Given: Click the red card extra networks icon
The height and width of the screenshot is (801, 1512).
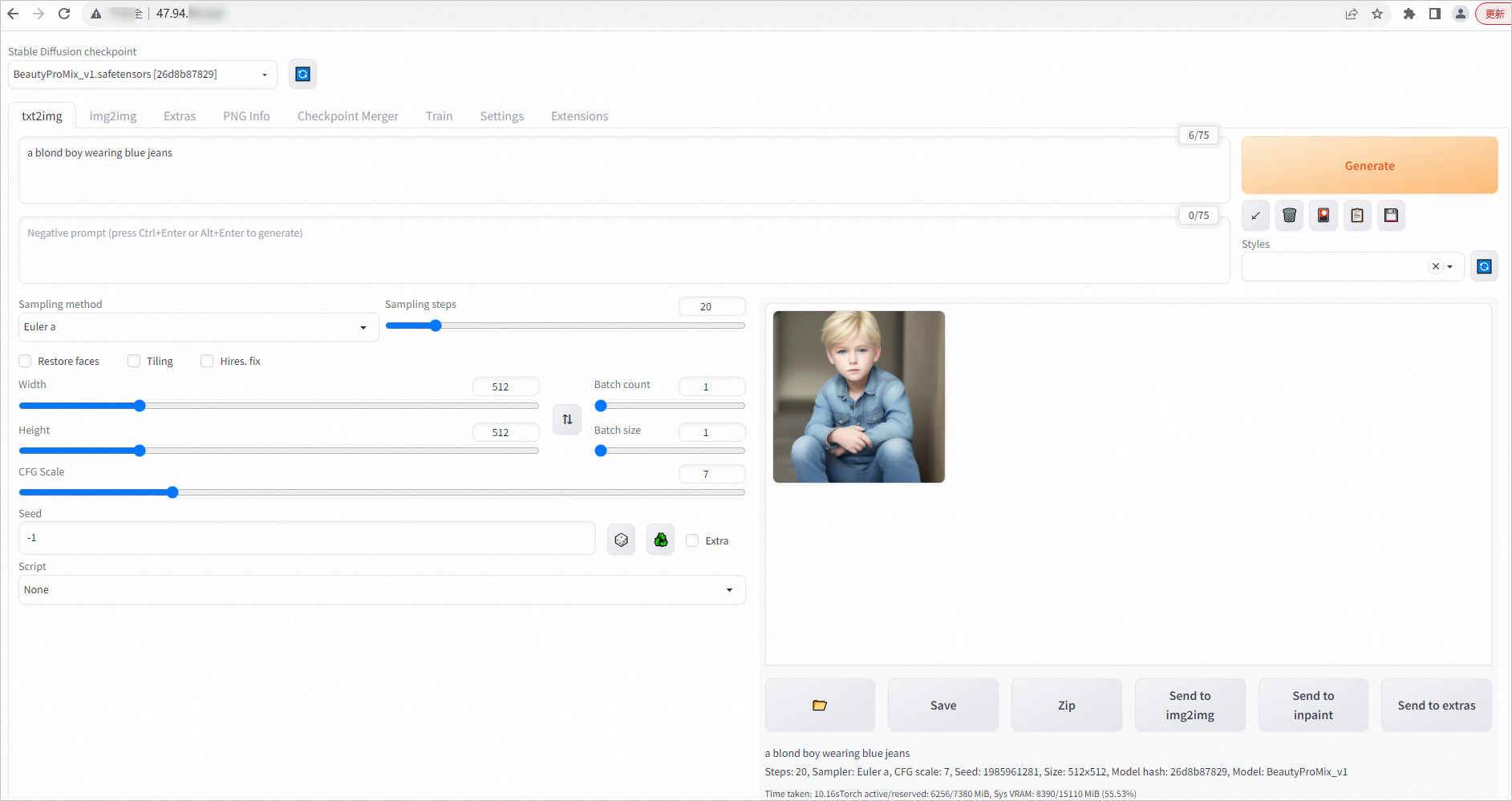Looking at the screenshot, I should point(1324,216).
